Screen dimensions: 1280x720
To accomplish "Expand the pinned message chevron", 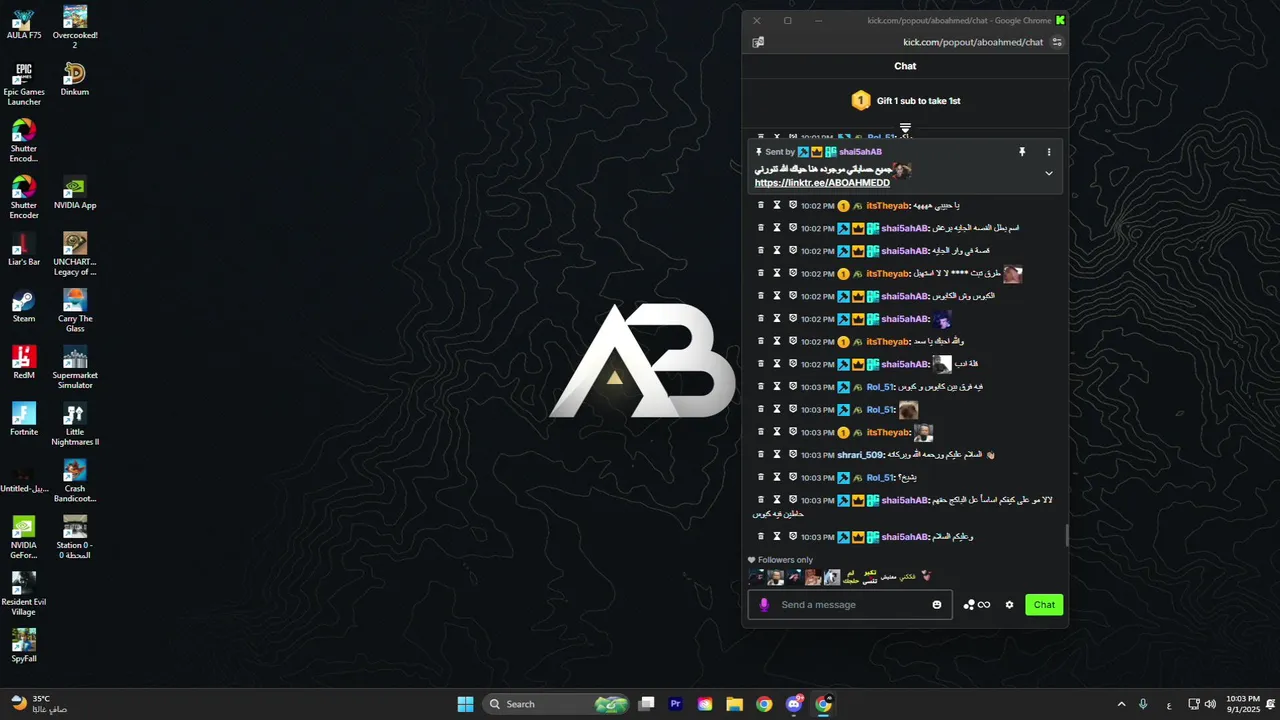I will [x=1049, y=173].
